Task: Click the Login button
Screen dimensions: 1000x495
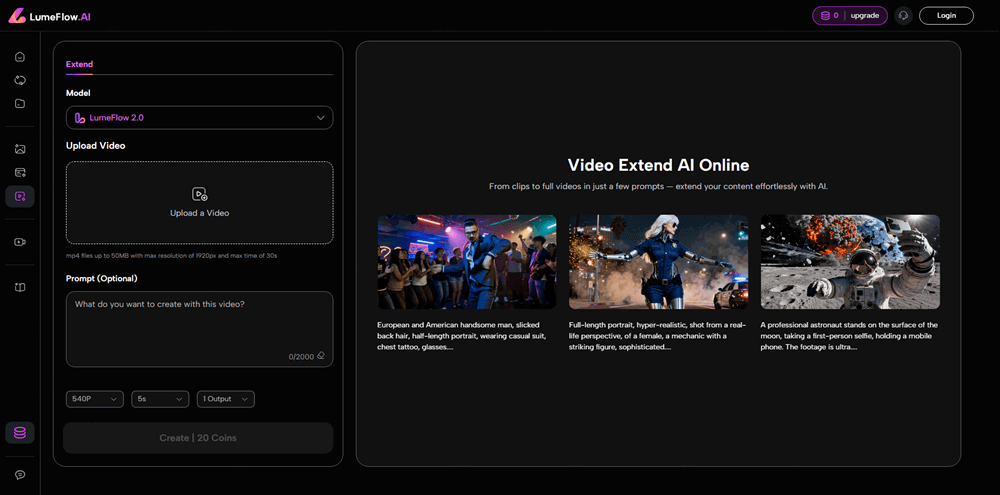Action: coord(946,16)
